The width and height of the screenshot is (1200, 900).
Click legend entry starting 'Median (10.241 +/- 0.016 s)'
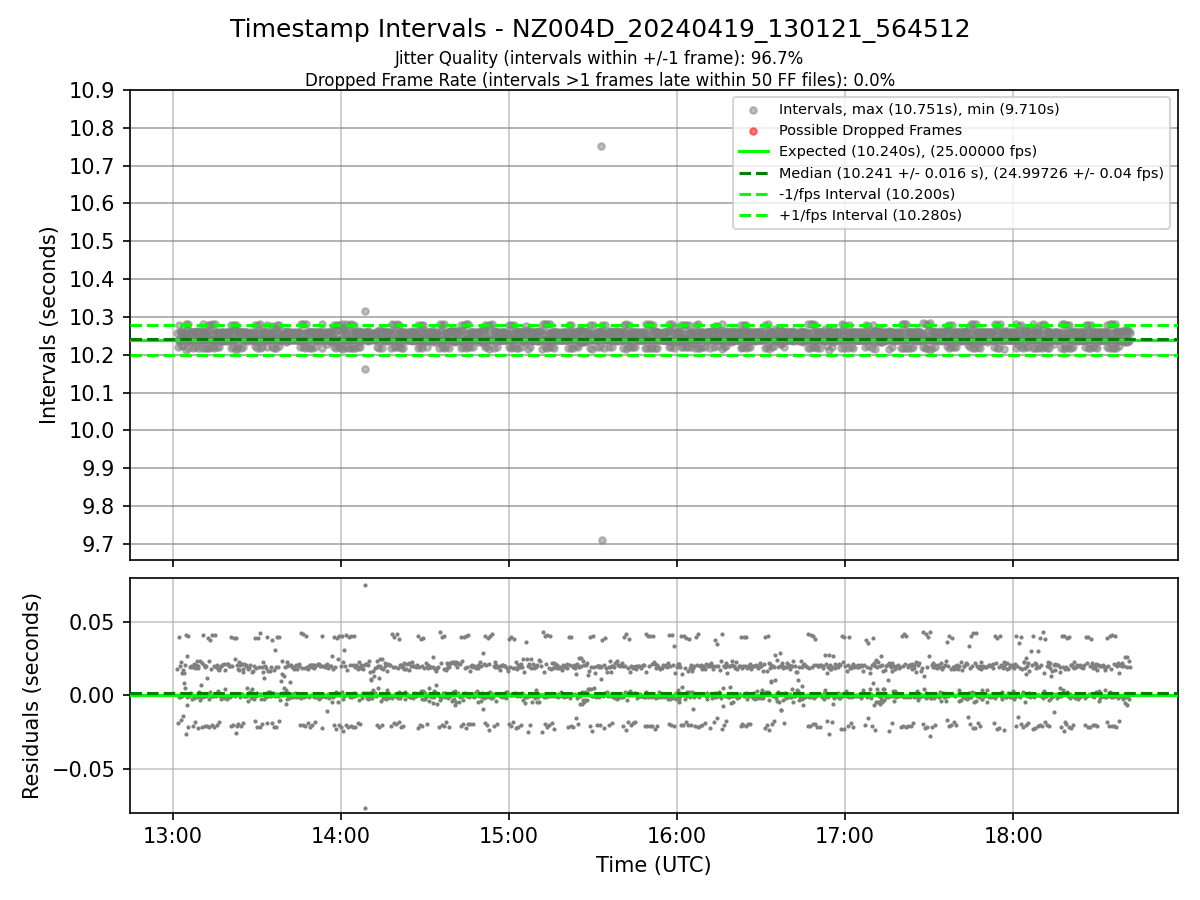click(x=971, y=173)
